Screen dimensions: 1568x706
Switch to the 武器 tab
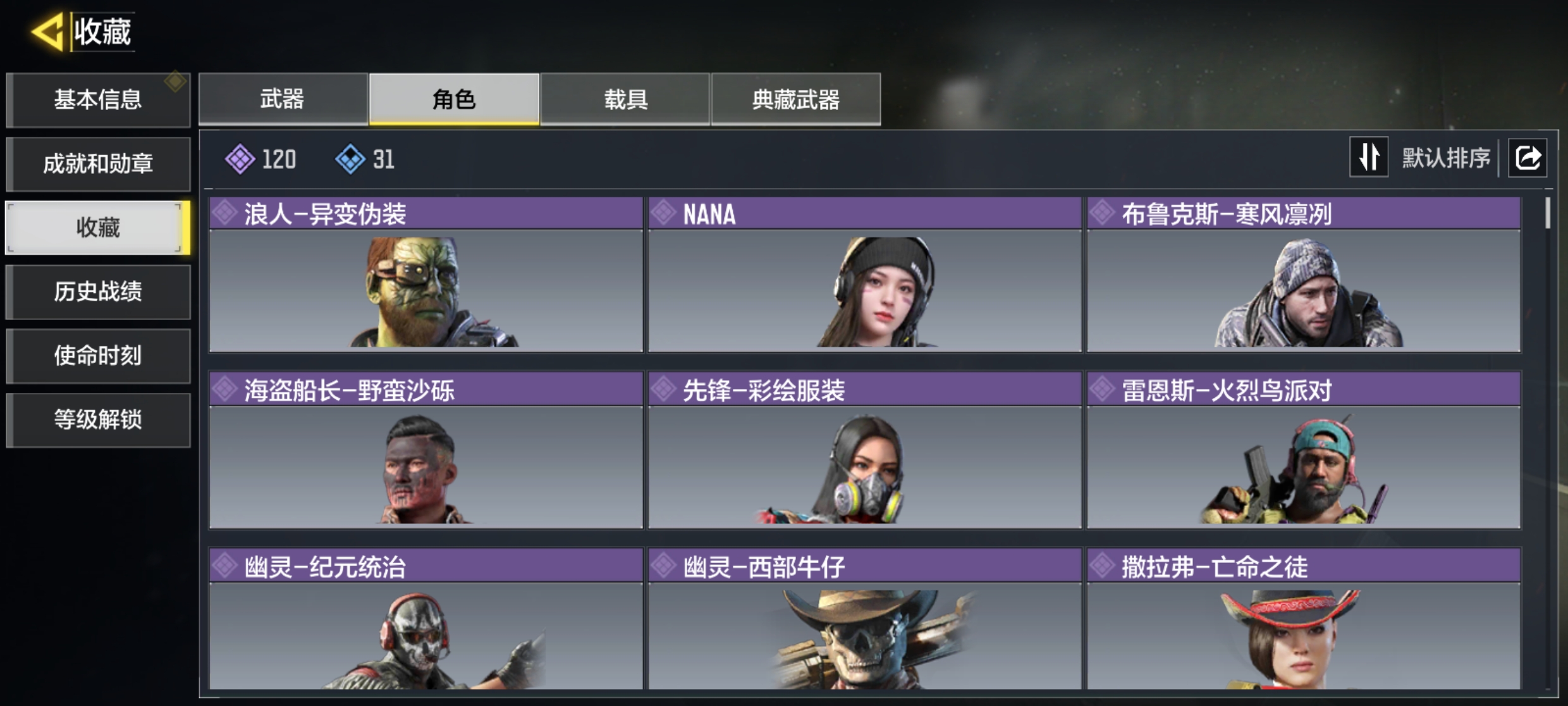[x=283, y=99]
